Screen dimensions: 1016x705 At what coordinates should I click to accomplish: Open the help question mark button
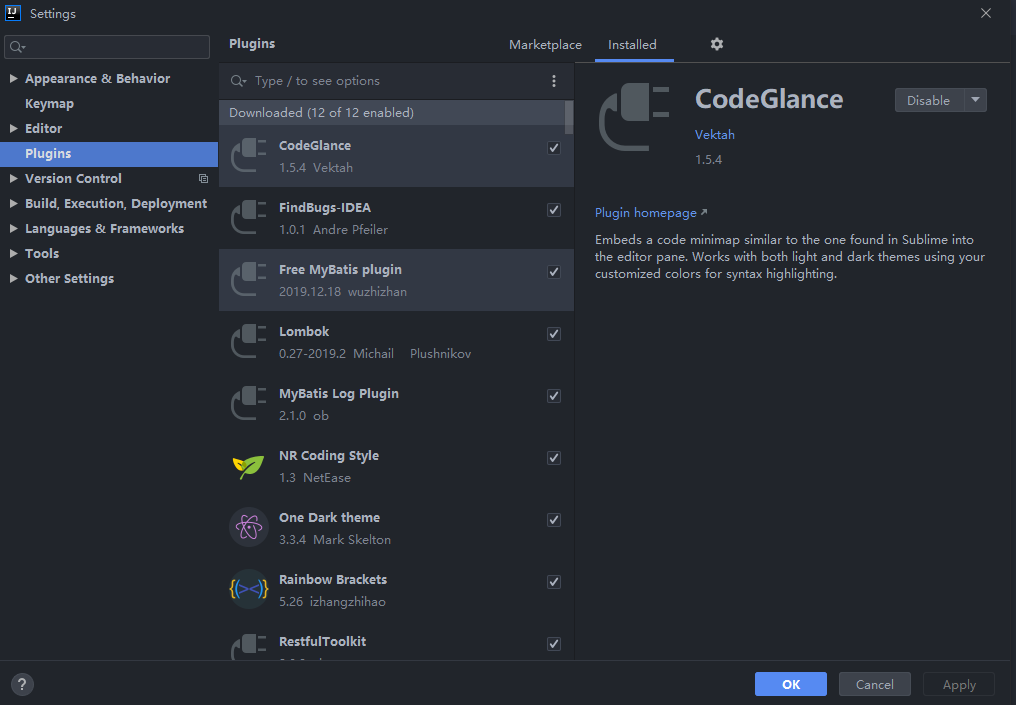22,684
